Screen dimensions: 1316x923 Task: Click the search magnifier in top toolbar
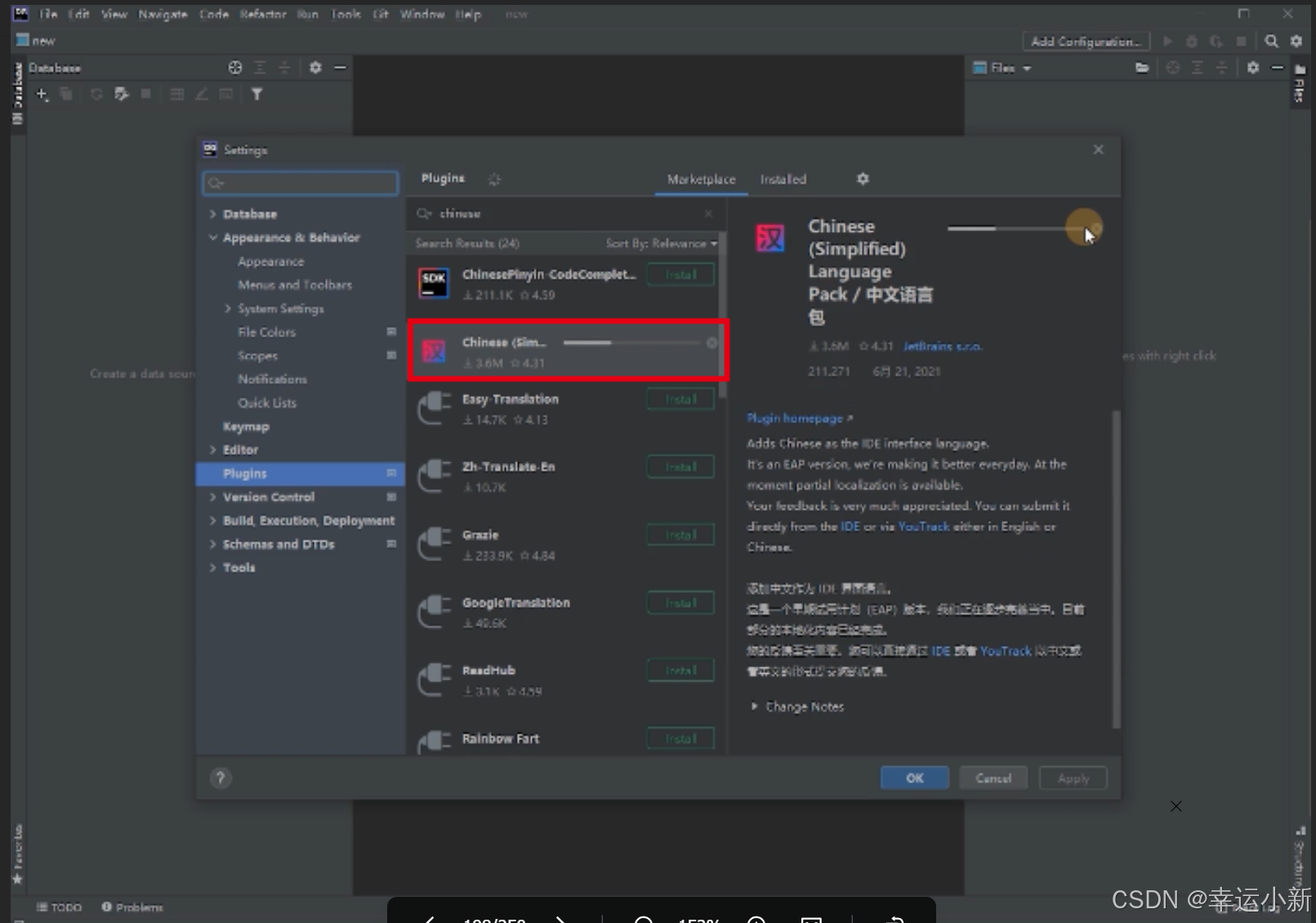pos(1271,41)
